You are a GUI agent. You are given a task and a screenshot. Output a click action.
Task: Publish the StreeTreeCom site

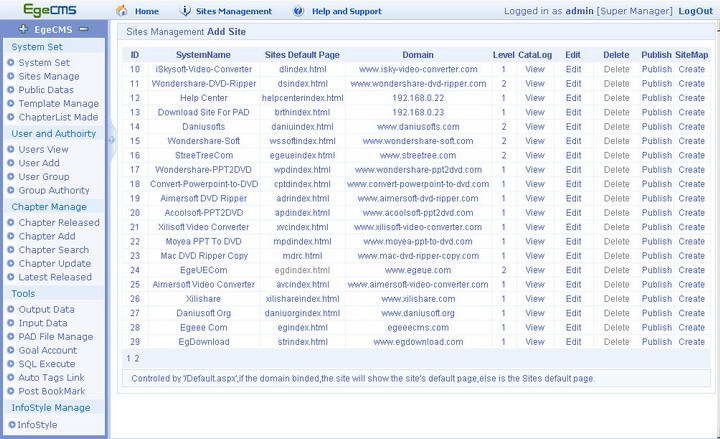point(657,155)
